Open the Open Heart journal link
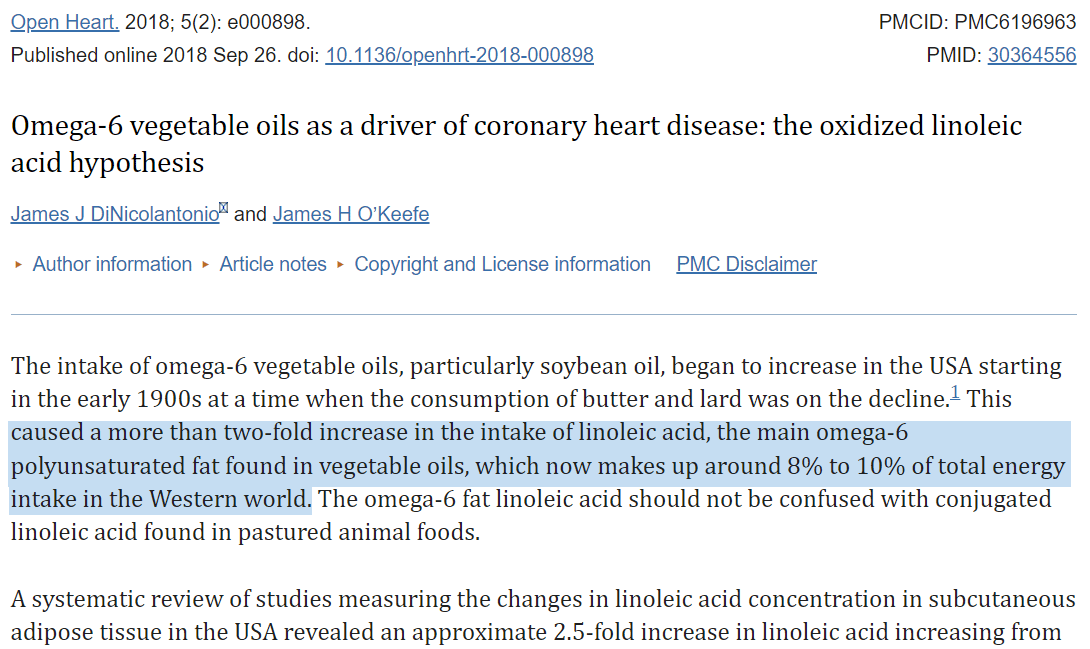 pos(65,22)
